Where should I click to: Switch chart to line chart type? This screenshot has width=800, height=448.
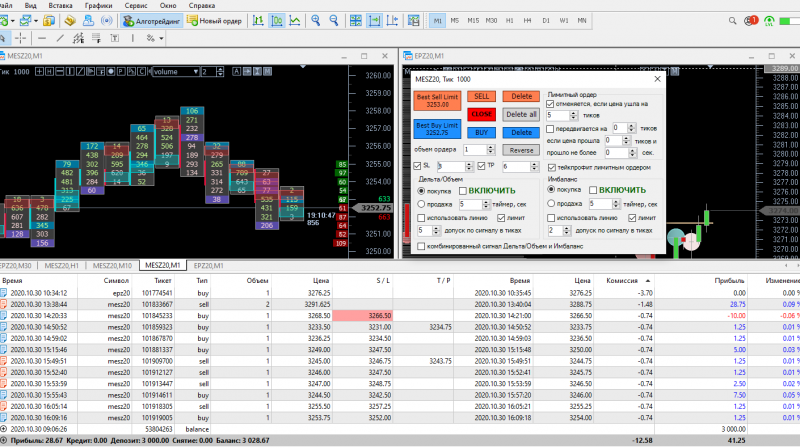pyautogui.click(x=295, y=21)
